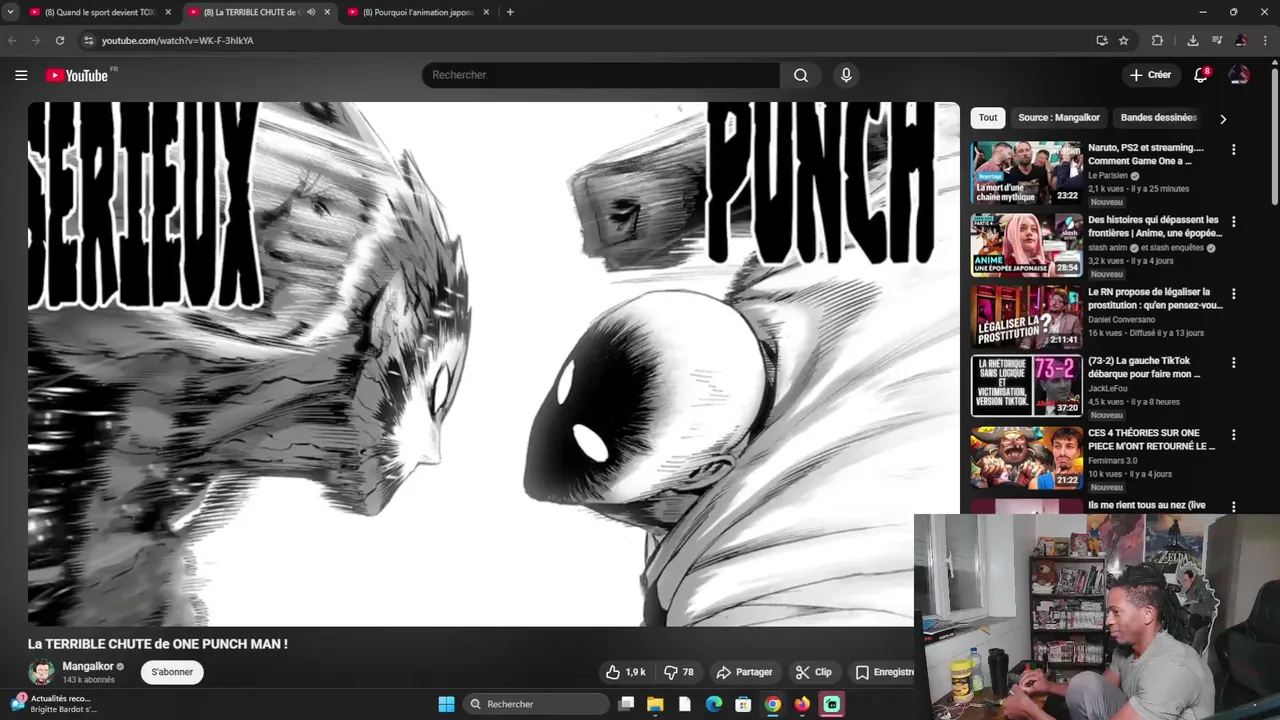Screen dimensions: 1280x720
Task: Open the Anime une épopée japonaise thumbnail
Action: (1026, 244)
